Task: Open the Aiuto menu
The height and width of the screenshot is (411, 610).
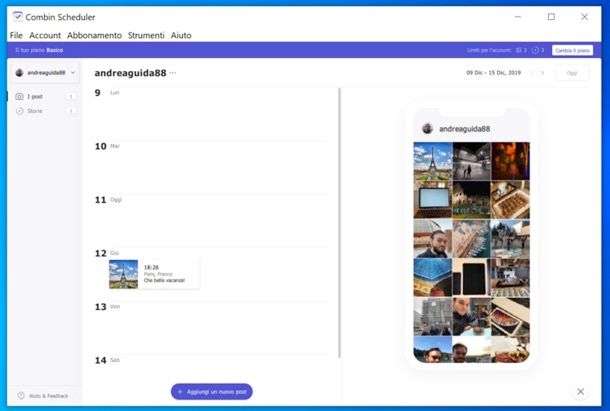Action: coord(181,35)
